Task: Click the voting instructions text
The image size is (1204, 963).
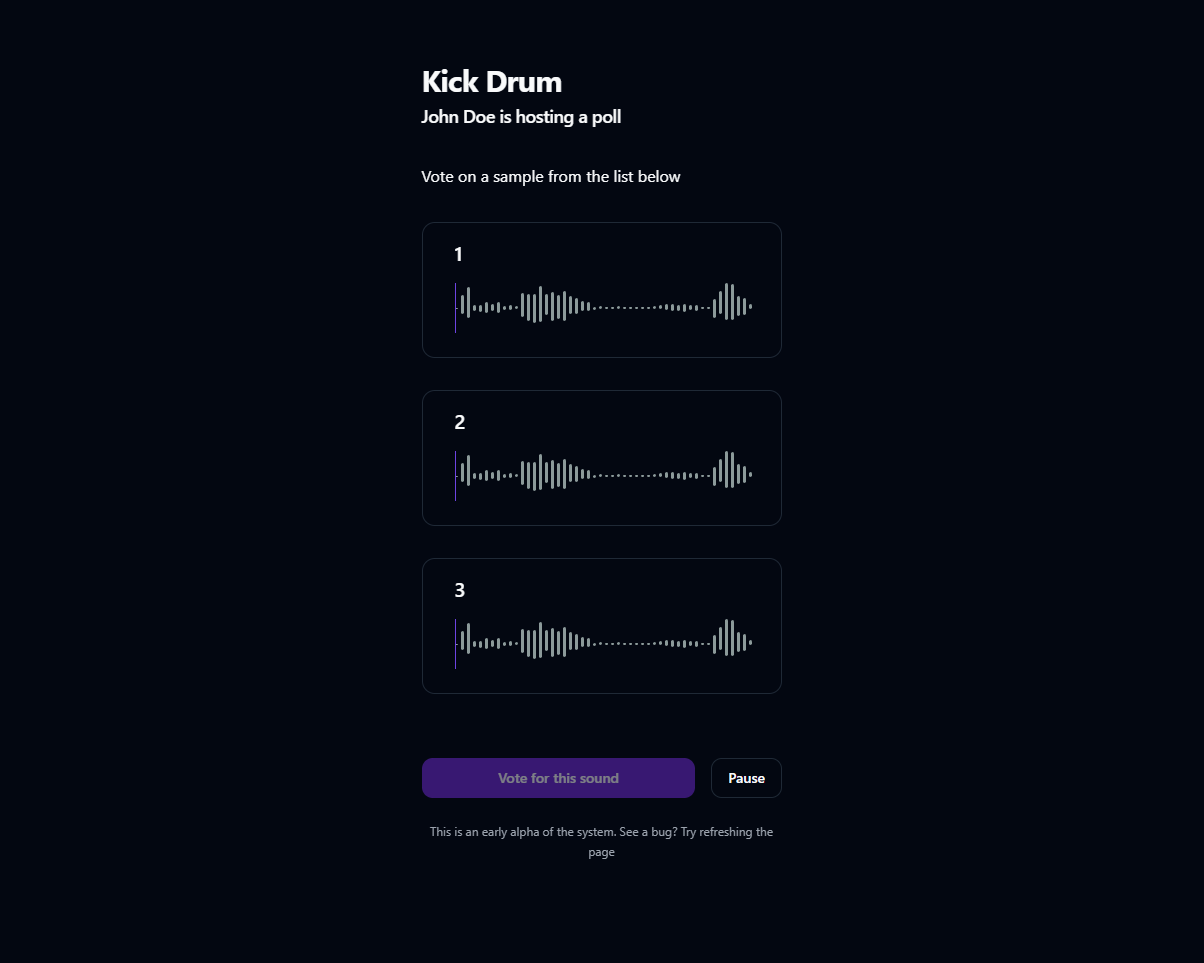Action: point(551,176)
